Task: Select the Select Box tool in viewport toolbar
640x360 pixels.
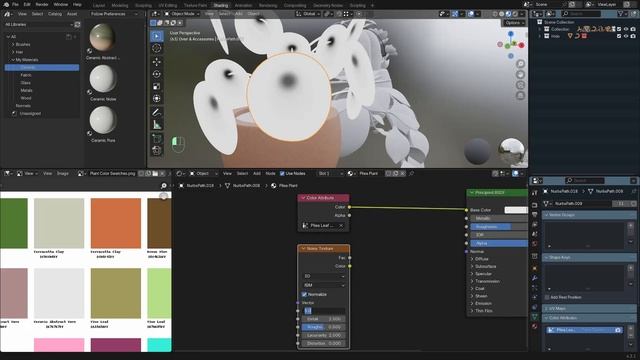Action: (x=157, y=36)
